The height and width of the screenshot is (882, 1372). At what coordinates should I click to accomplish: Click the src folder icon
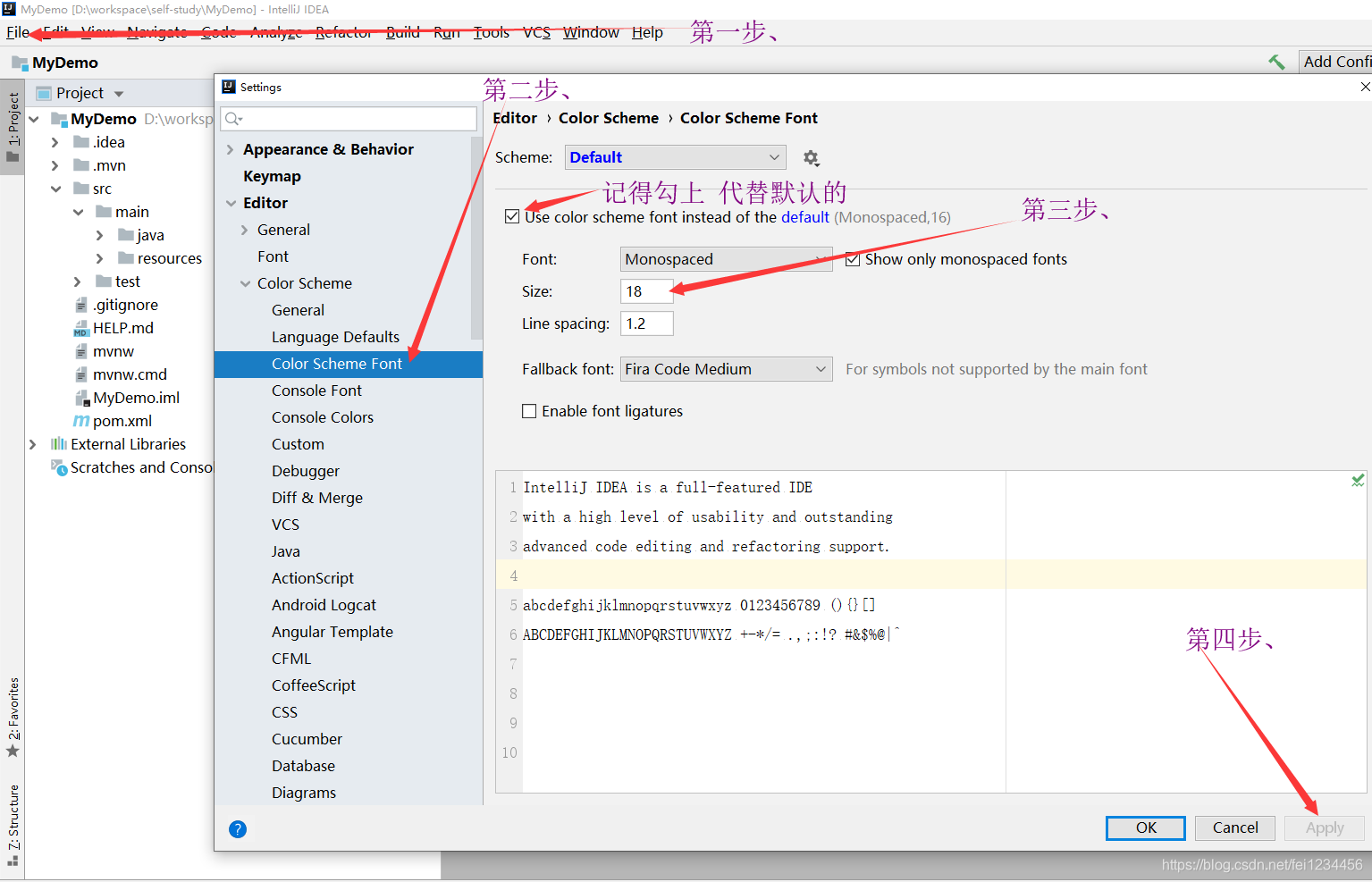tap(81, 189)
